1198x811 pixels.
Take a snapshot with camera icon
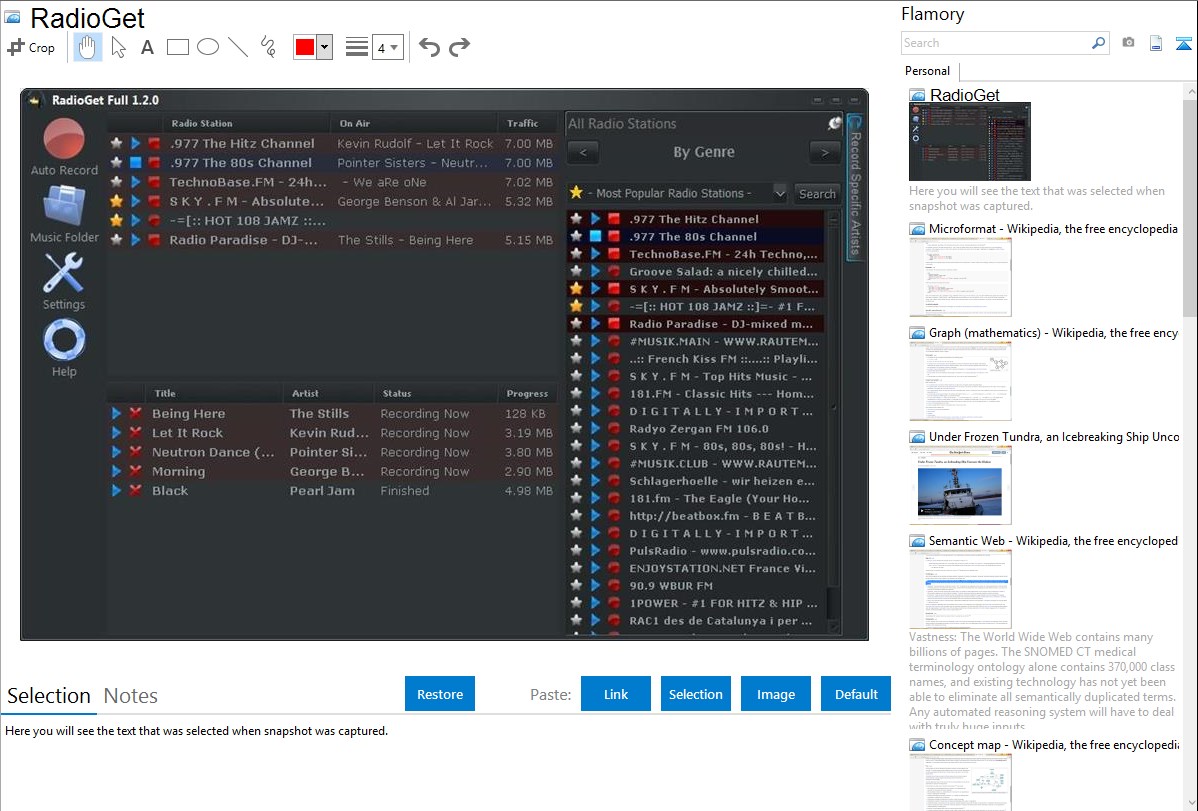click(1128, 43)
